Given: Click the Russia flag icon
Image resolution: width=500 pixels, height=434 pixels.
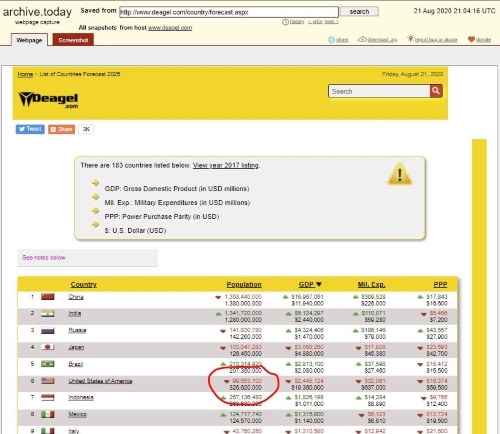Looking at the screenshot, I should click(48, 330).
